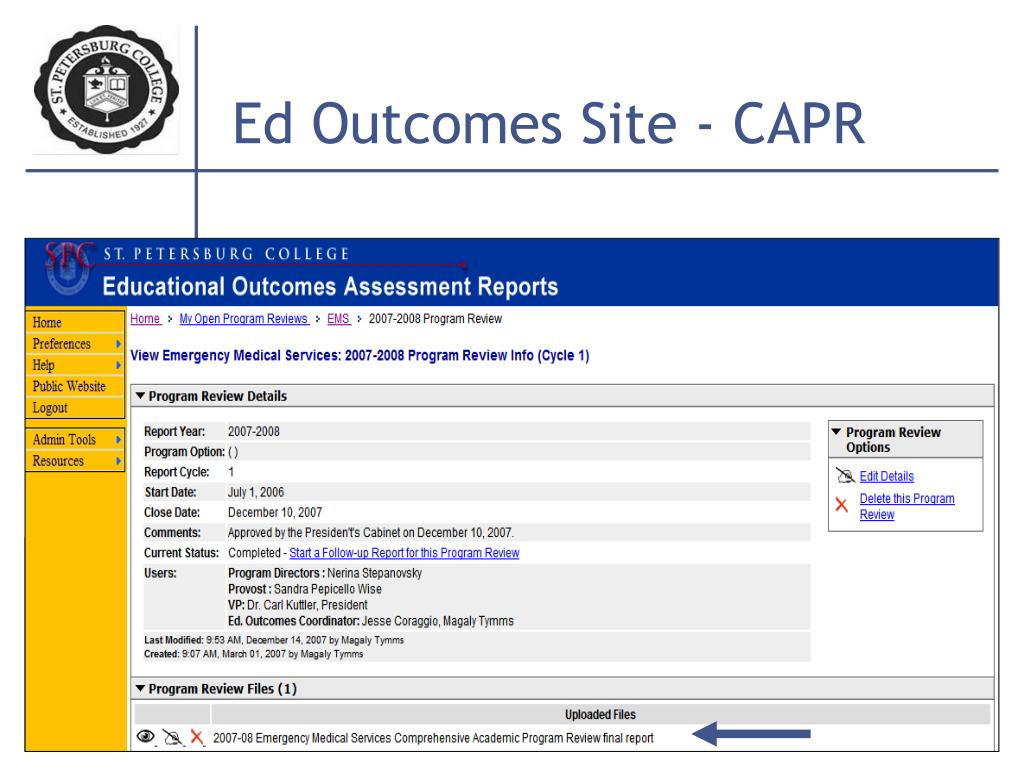The height and width of the screenshot is (768, 1024).
Task: Click the Created timestamp line
Action: [253, 654]
